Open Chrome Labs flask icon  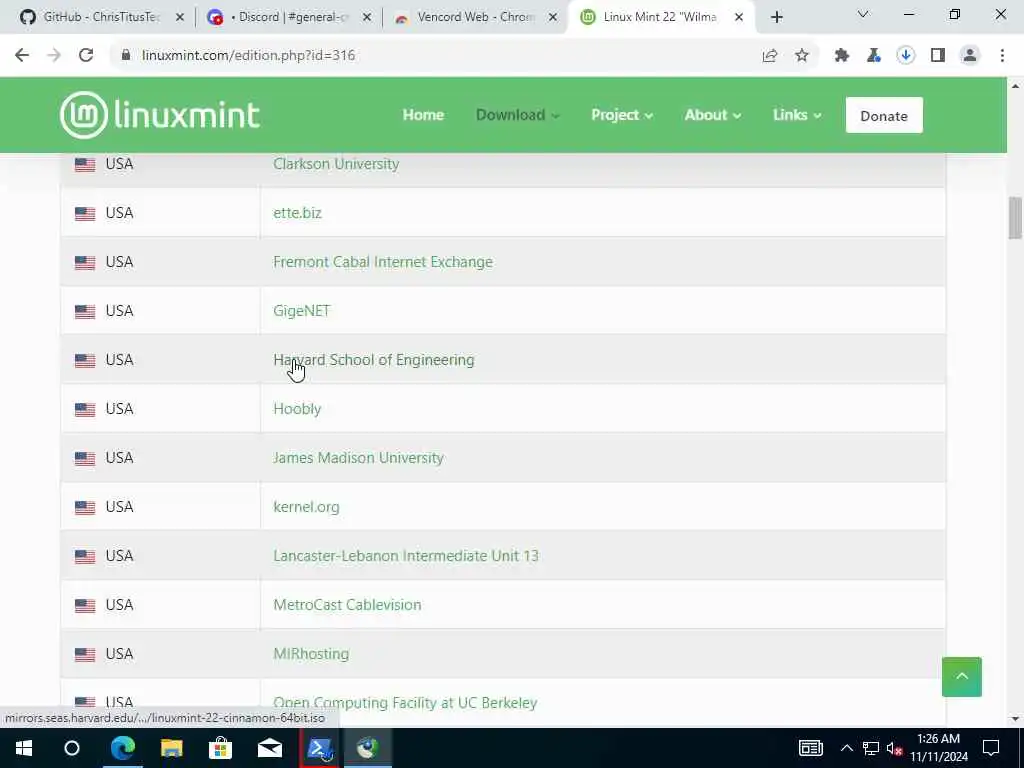click(874, 56)
